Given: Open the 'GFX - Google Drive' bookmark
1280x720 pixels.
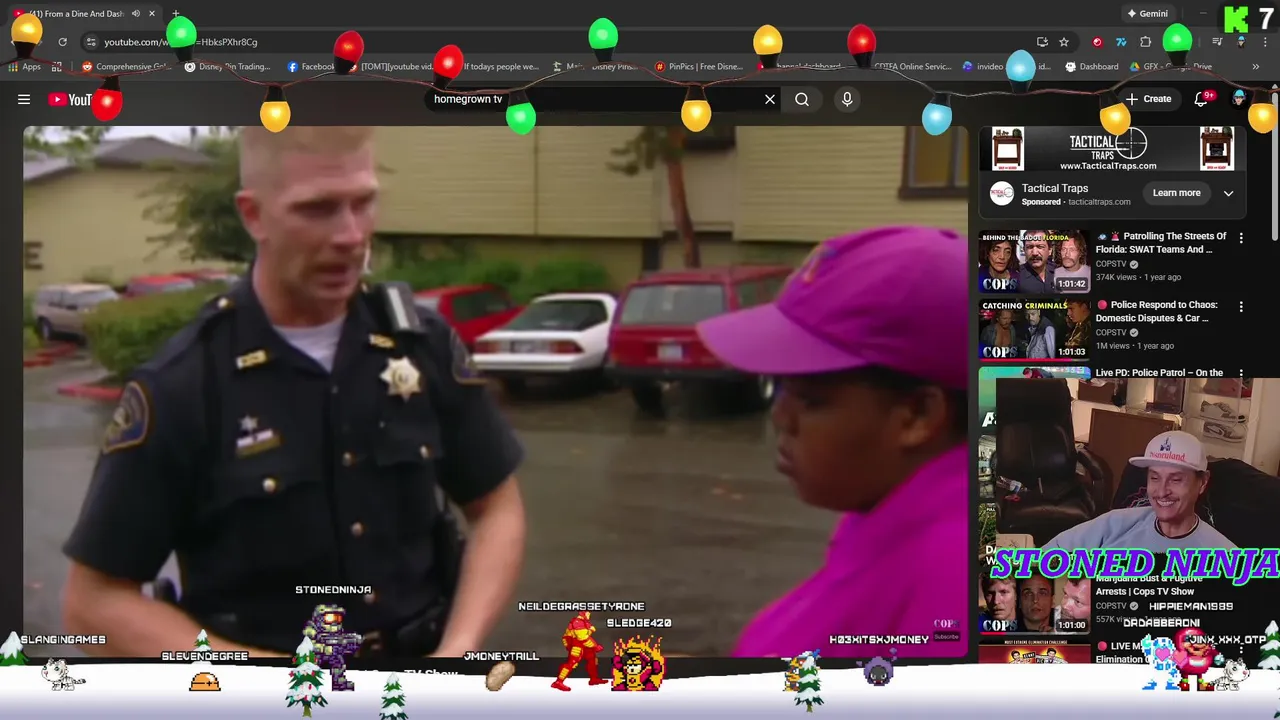Looking at the screenshot, I should click(1172, 67).
